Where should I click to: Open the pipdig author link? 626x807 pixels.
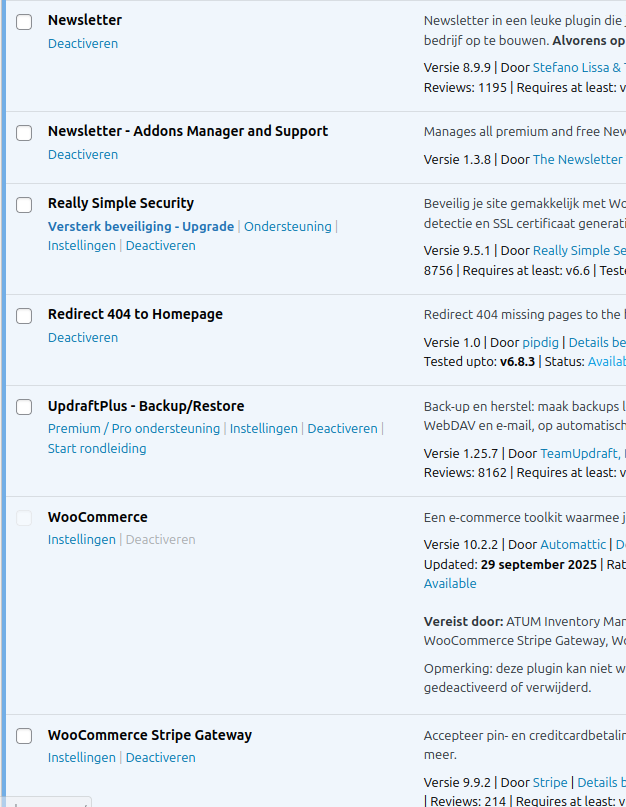[541, 343]
